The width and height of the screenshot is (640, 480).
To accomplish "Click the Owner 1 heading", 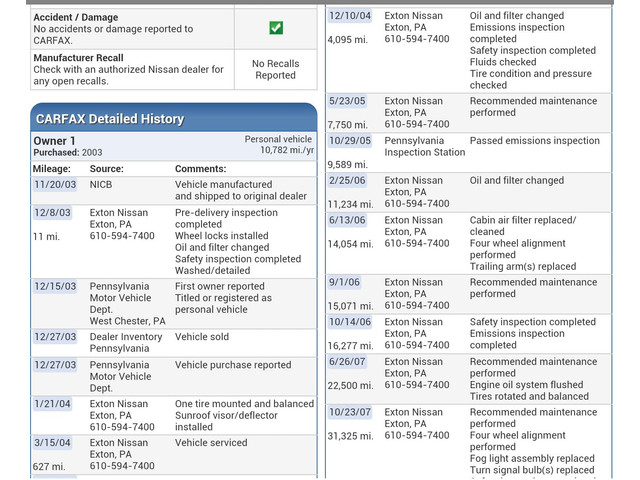I will pyautogui.click(x=55, y=141).
